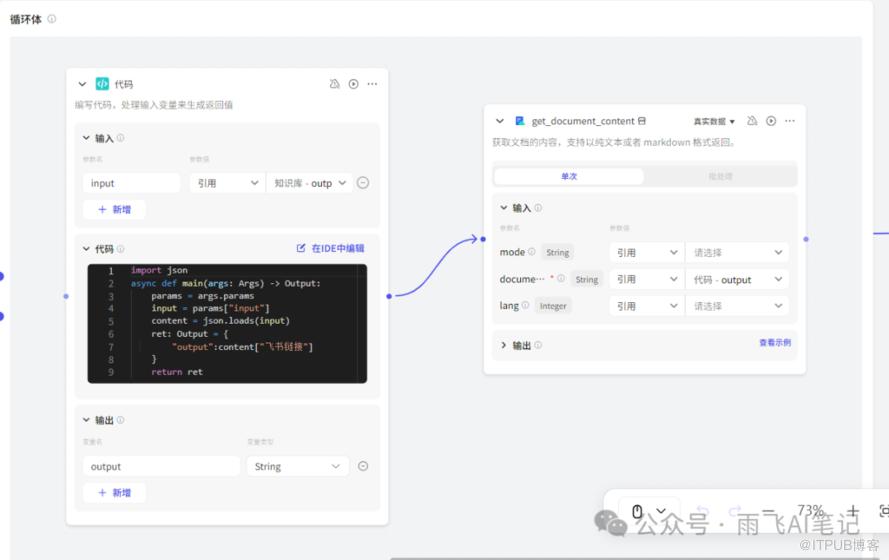The width and height of the screenshot is (889, 560).
Task: Open 引用 dropdown in the lang row
Action: [x=646, y=306]
